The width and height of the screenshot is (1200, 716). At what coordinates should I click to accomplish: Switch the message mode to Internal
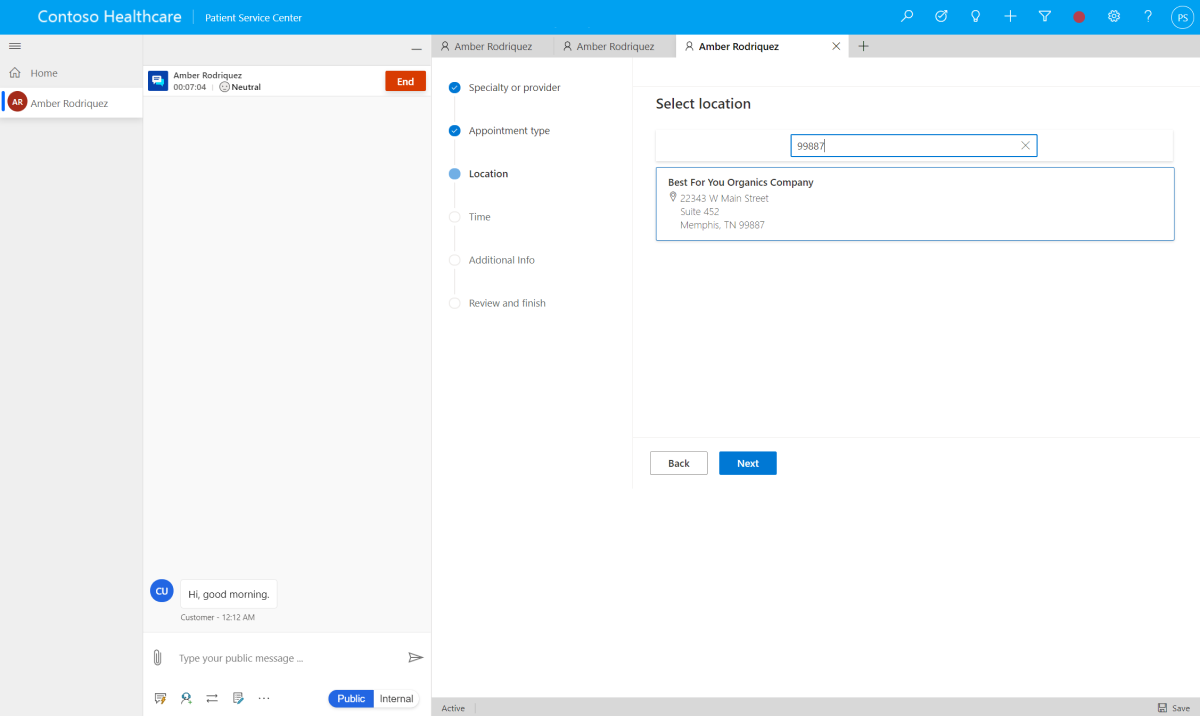(396, 699)
